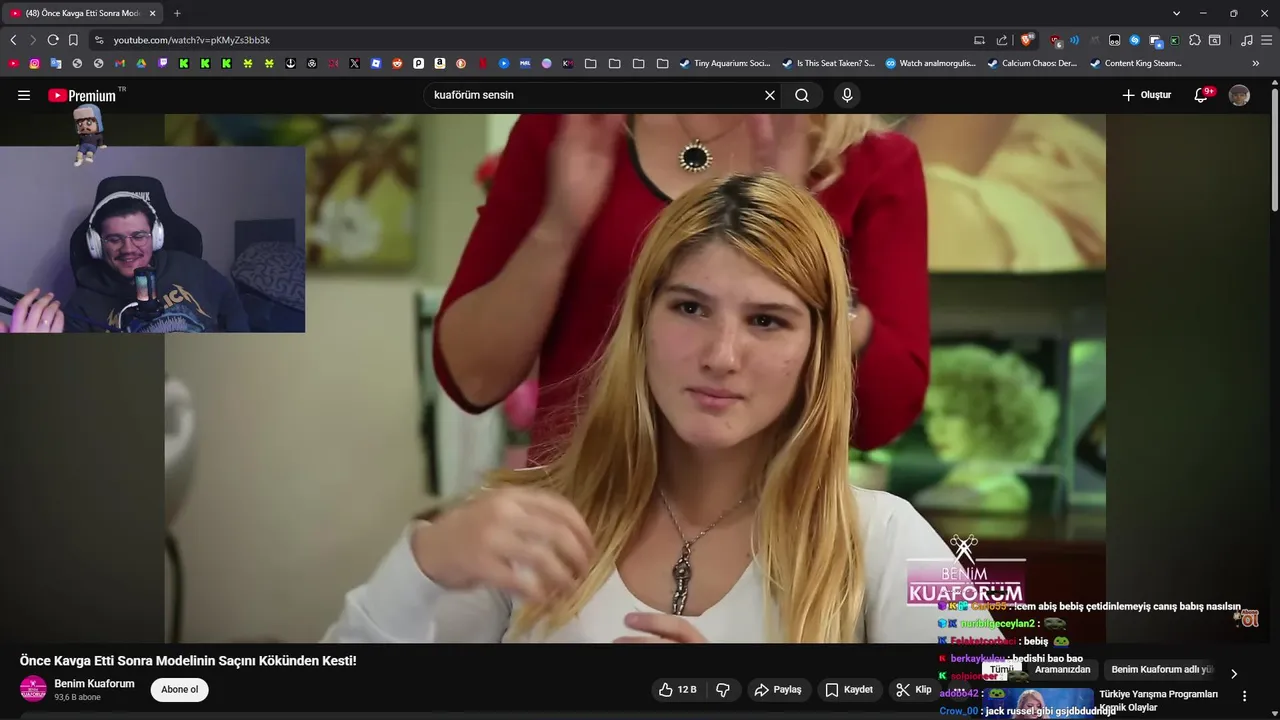This screenshot has width=1280, height=720.
Task: Like the video with thumbs up
Action: pos(677,690)
